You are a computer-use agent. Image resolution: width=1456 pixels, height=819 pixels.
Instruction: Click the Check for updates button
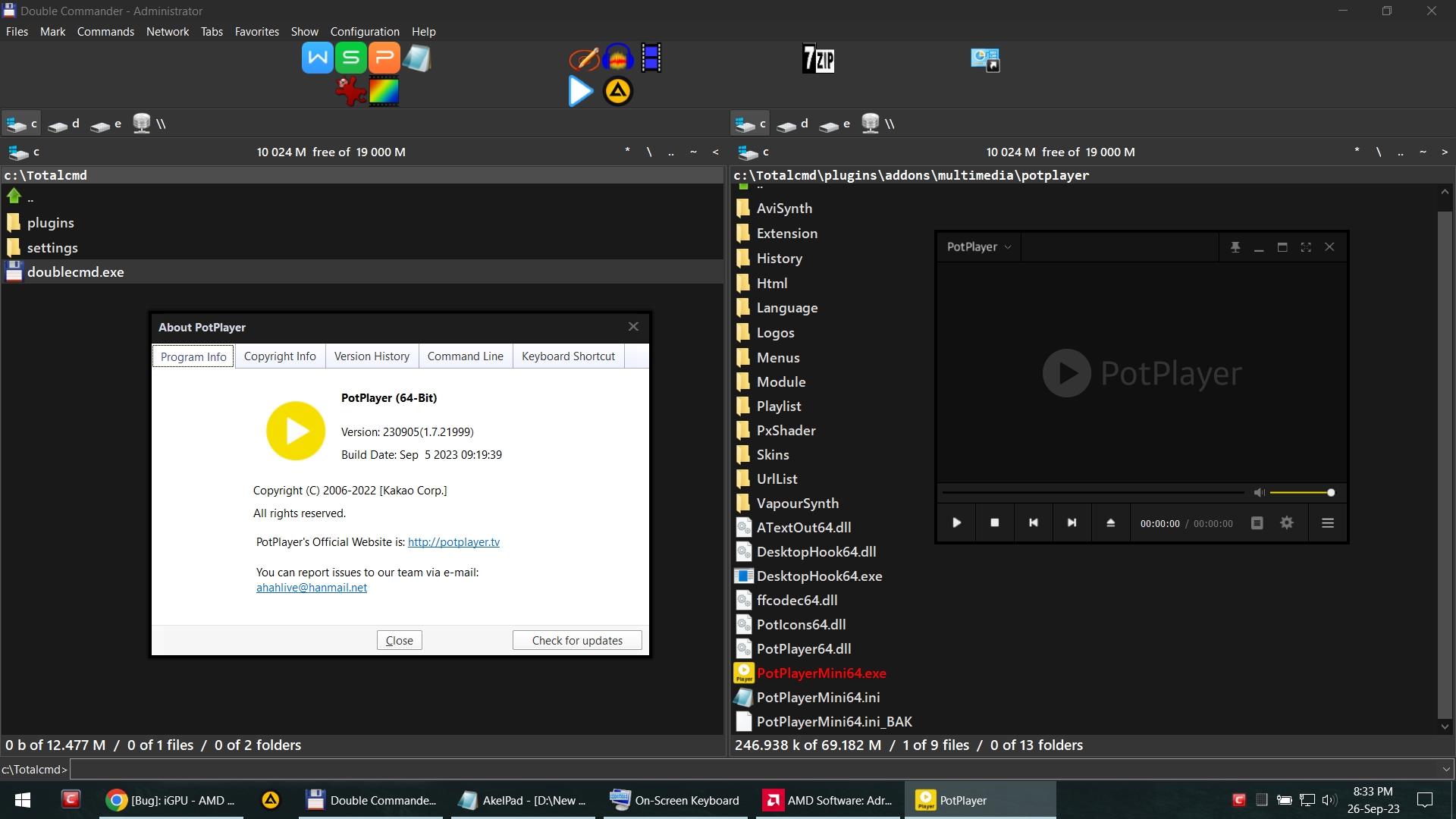(576, 640)
